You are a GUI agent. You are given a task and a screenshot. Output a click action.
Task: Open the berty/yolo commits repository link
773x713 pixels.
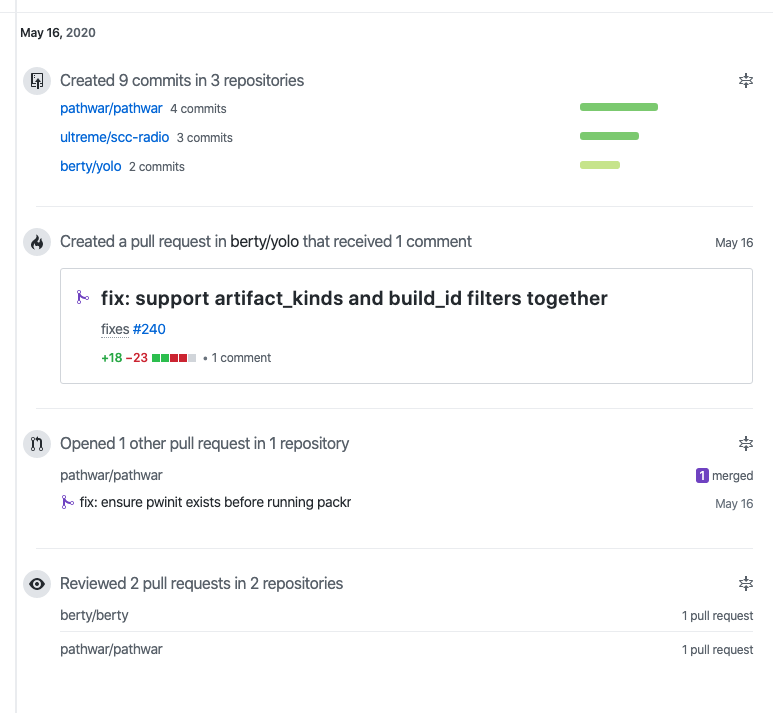pos(91,166)
